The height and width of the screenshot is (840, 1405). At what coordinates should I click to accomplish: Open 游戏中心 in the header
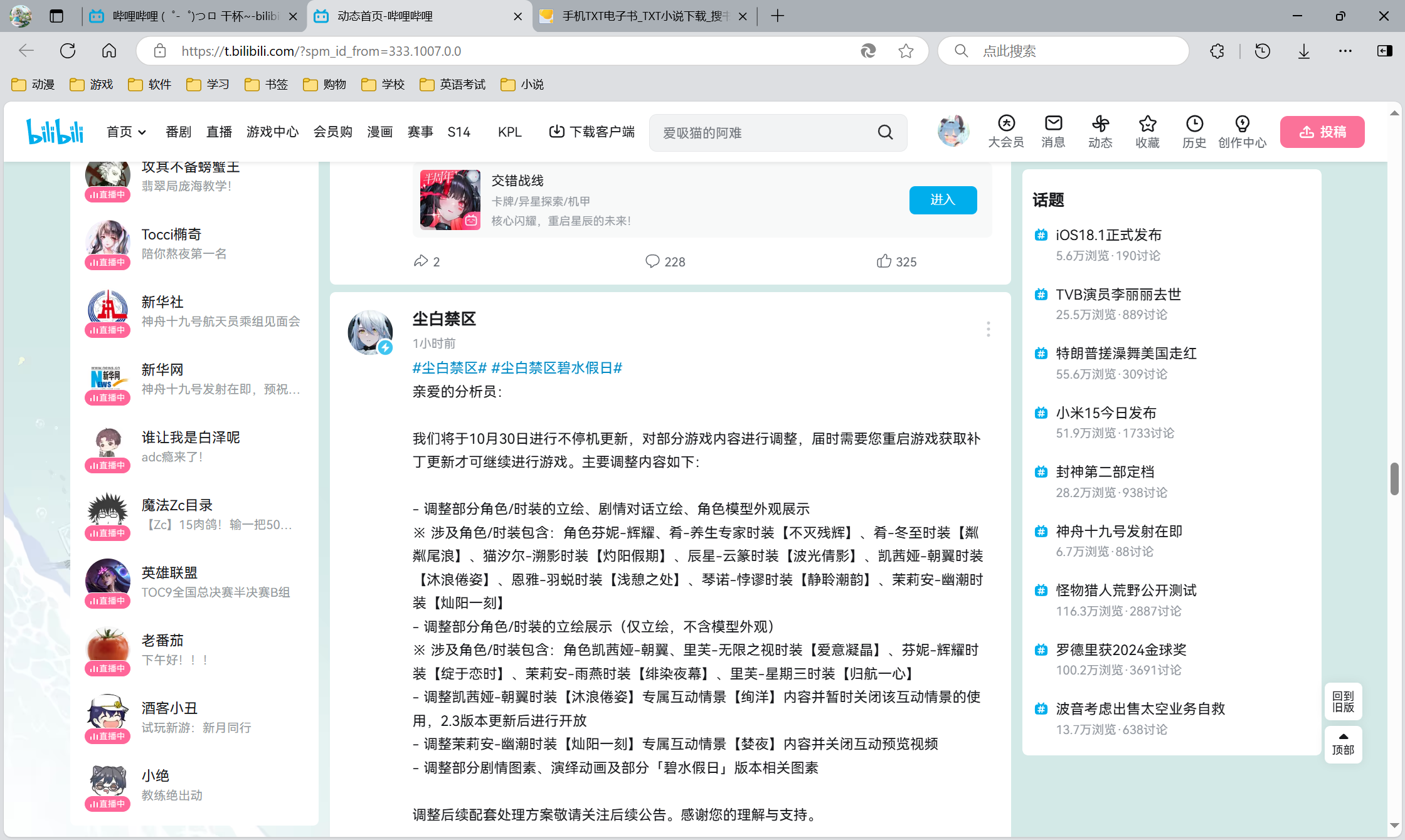pyautogui.click(x=272, y=132)
